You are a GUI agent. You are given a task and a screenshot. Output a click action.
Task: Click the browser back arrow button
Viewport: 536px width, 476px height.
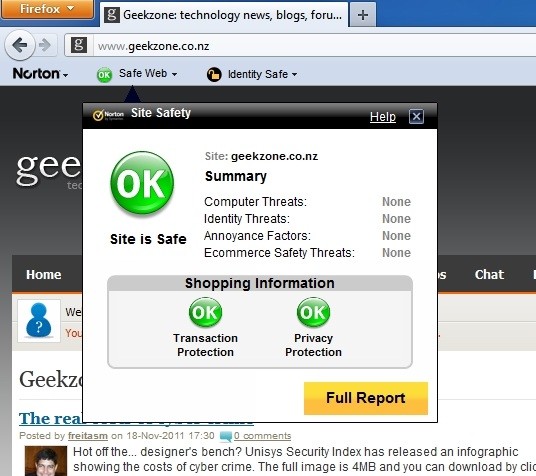coord(19,45)
